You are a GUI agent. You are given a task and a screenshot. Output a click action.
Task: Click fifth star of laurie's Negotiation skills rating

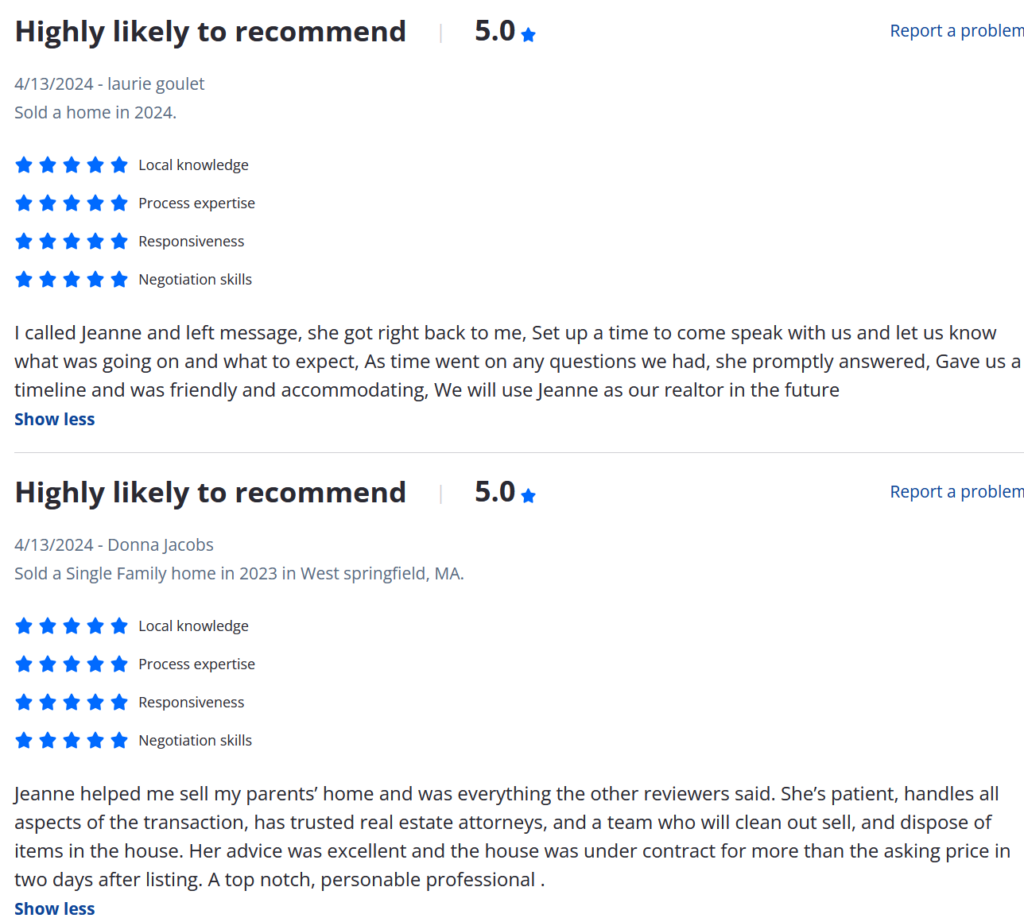tap(119, 279)
